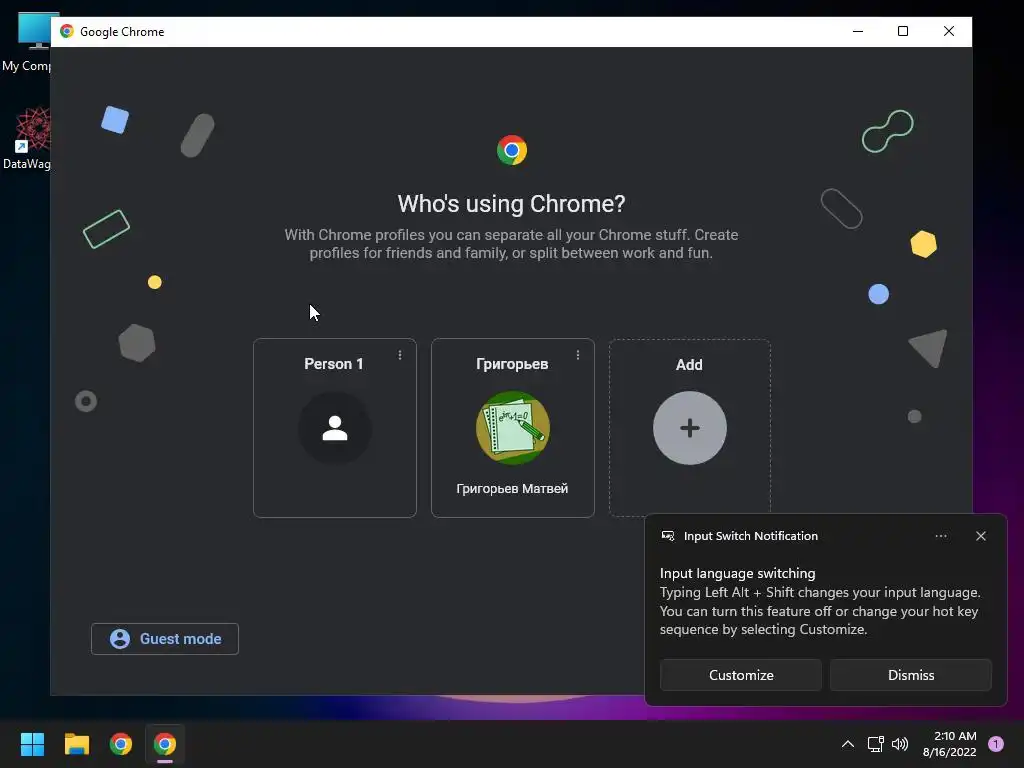Click the Guest mode person icon

coord(120,639)
